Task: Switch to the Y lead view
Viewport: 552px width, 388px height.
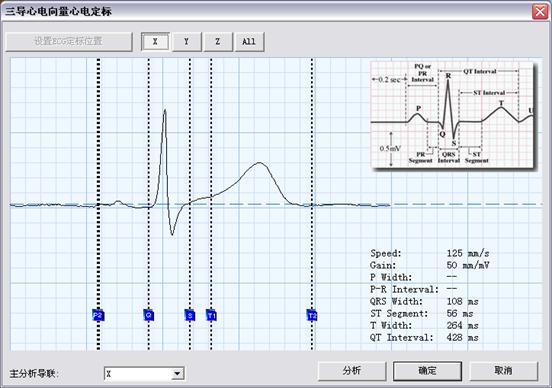Action: [187, 42]
